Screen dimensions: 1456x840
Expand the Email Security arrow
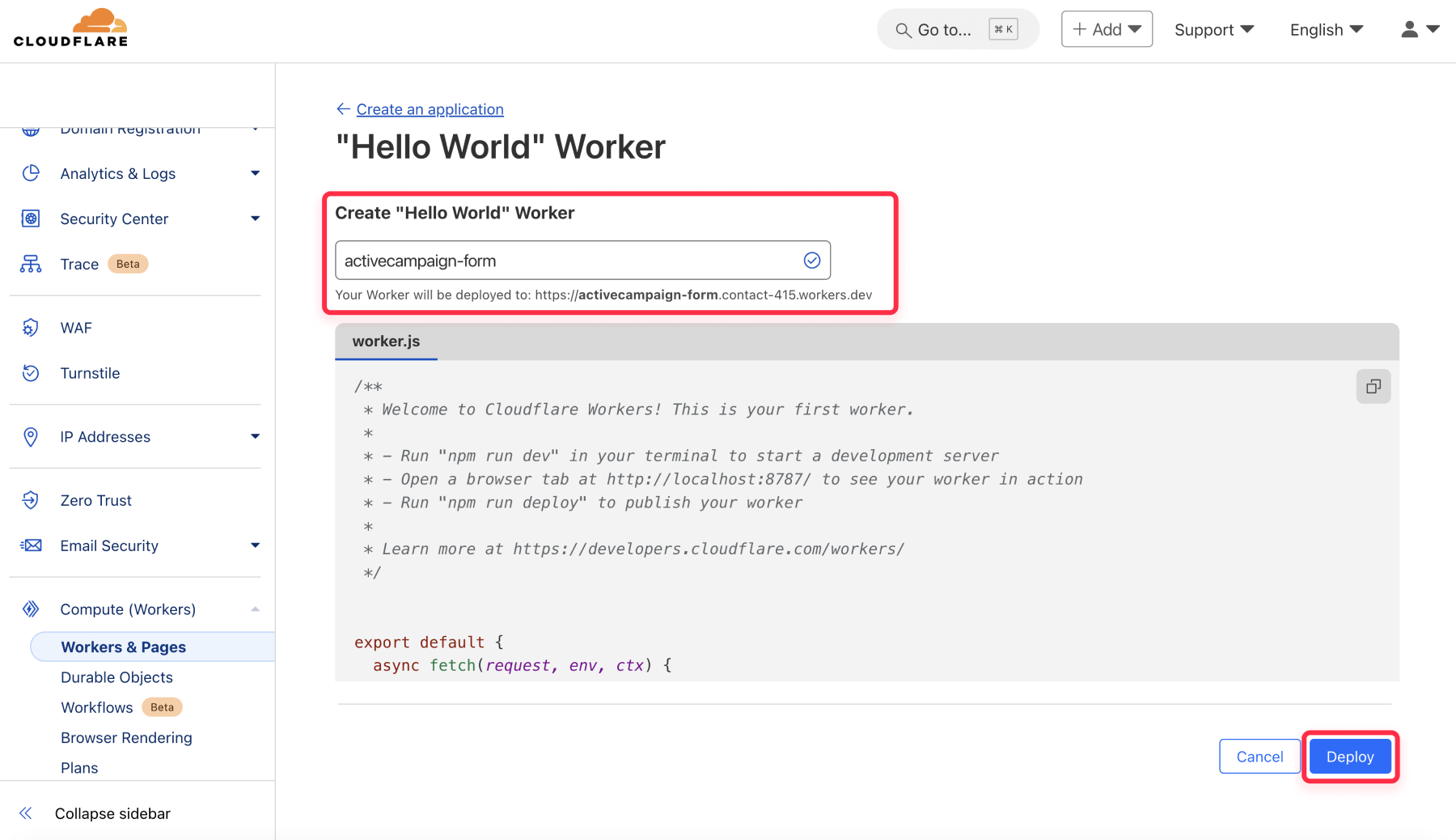point(255,545)
